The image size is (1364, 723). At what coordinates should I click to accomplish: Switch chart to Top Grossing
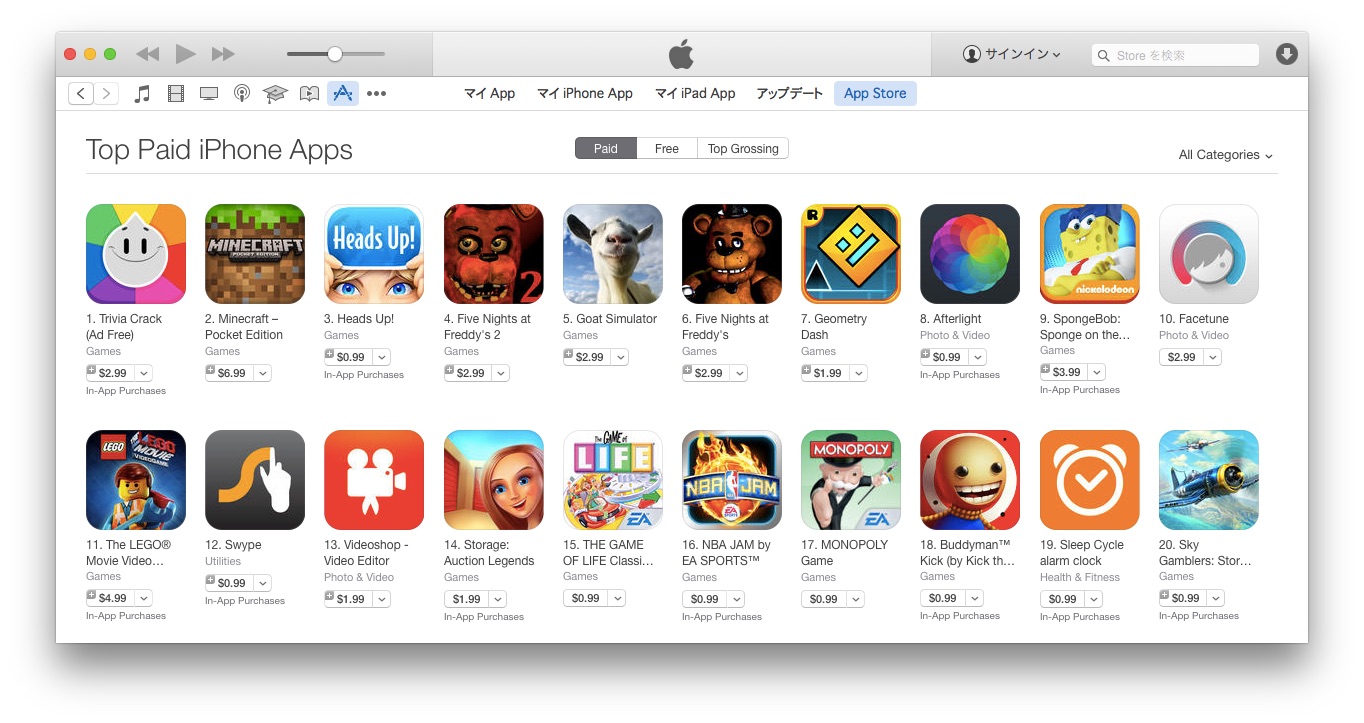coord(743,148)
